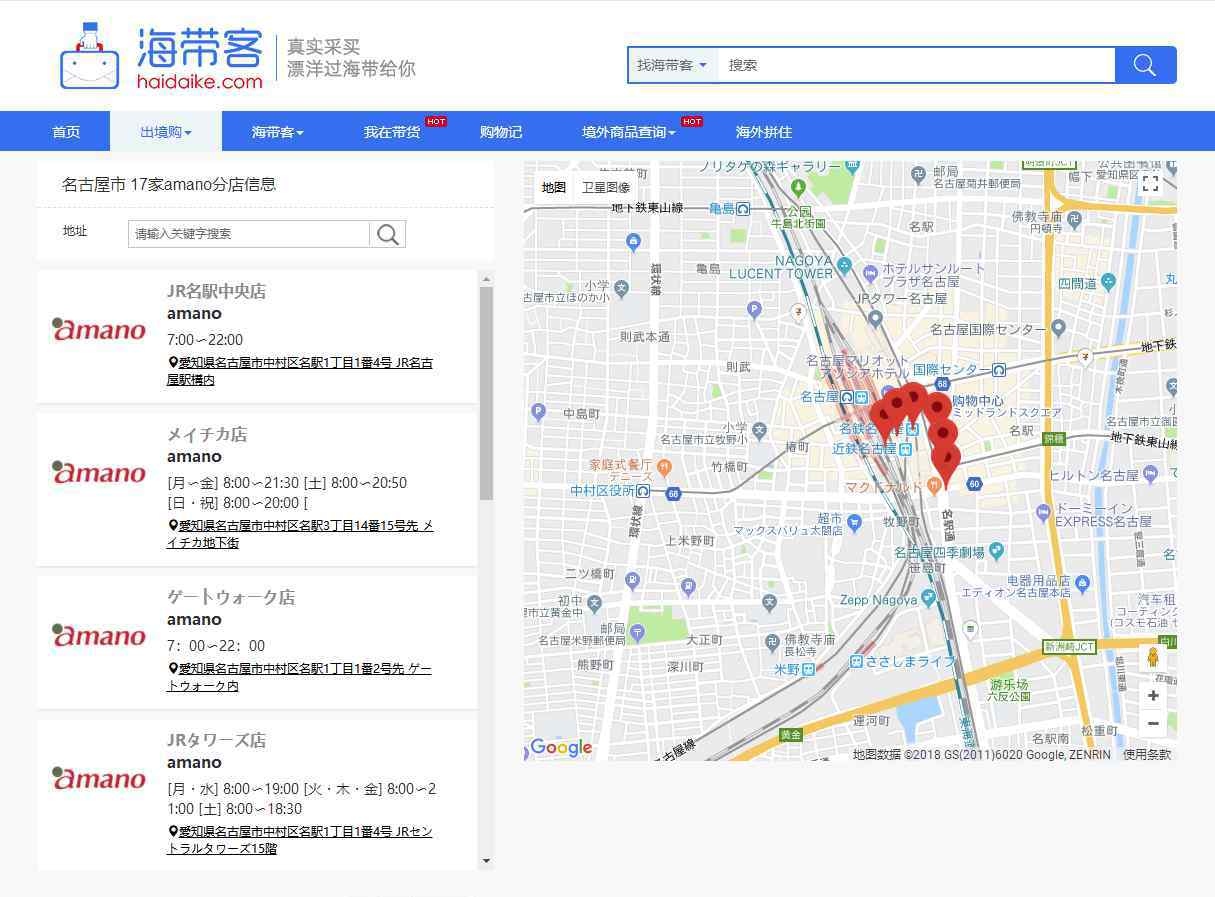The image size is (1215, 897).
Task: Click the scrollbar down arrow of store list
Action: [x=486, y=861]
